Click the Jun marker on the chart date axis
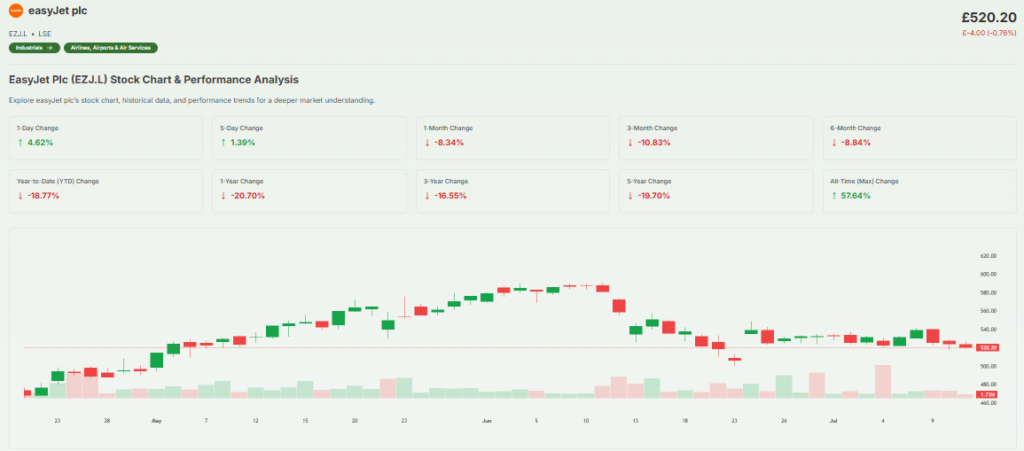The image size is (1024, 451). 486,421
